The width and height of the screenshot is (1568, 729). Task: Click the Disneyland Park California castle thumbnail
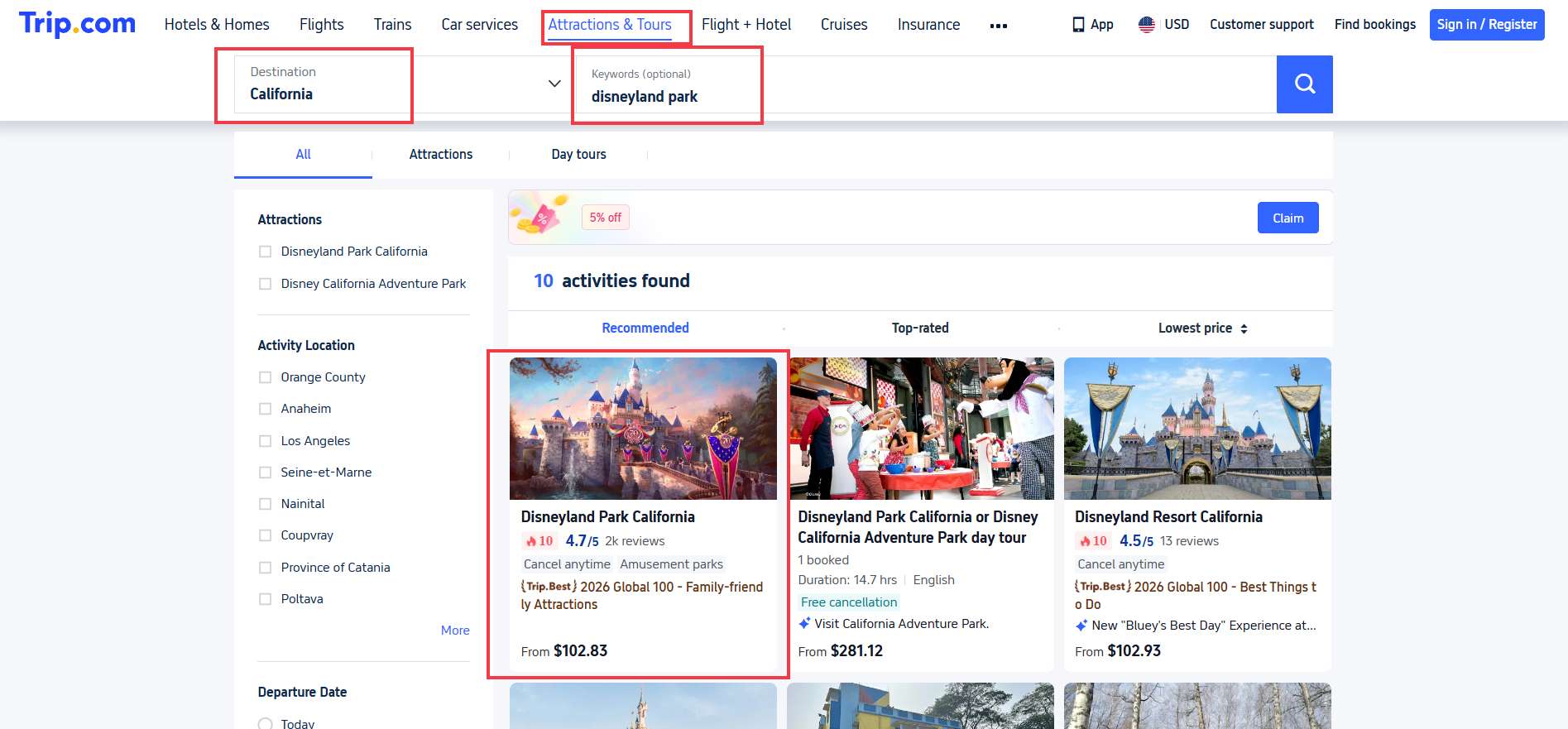coord(643,429)
